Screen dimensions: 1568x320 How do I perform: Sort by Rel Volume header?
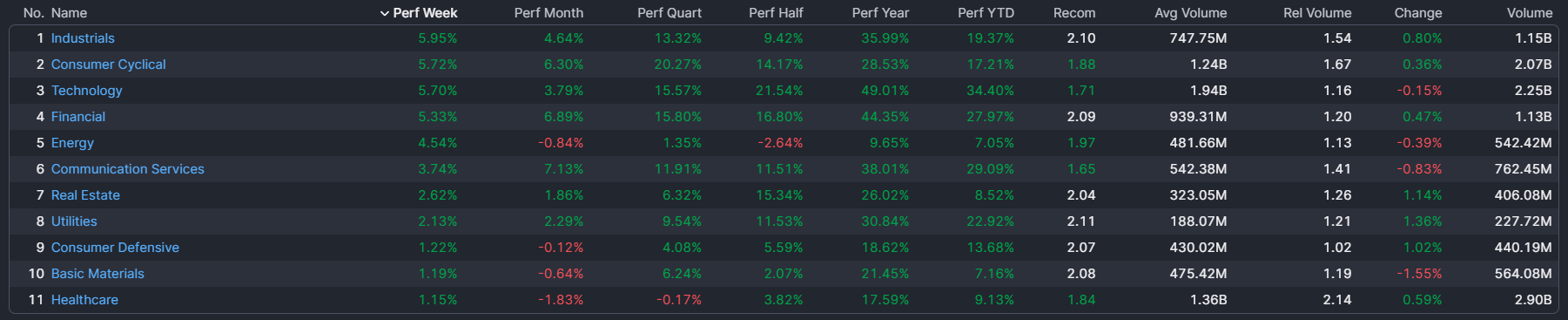[1317, 13]
